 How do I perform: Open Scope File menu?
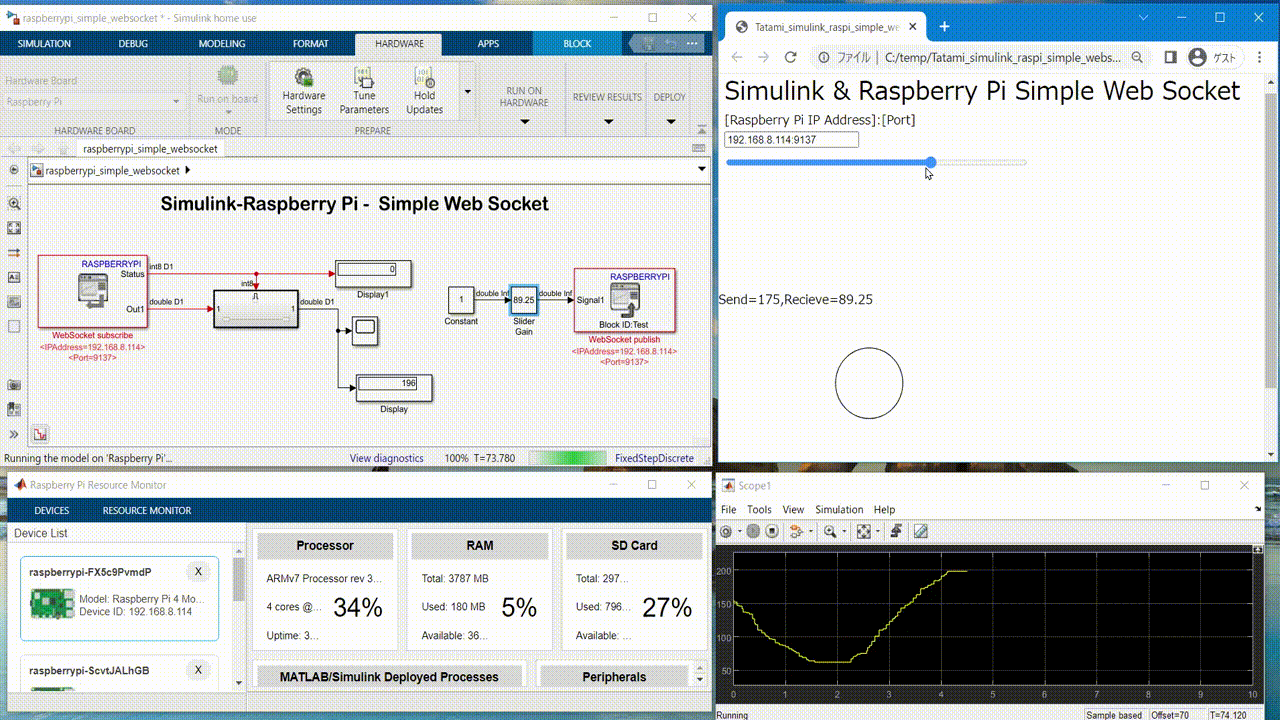(729, 510)
